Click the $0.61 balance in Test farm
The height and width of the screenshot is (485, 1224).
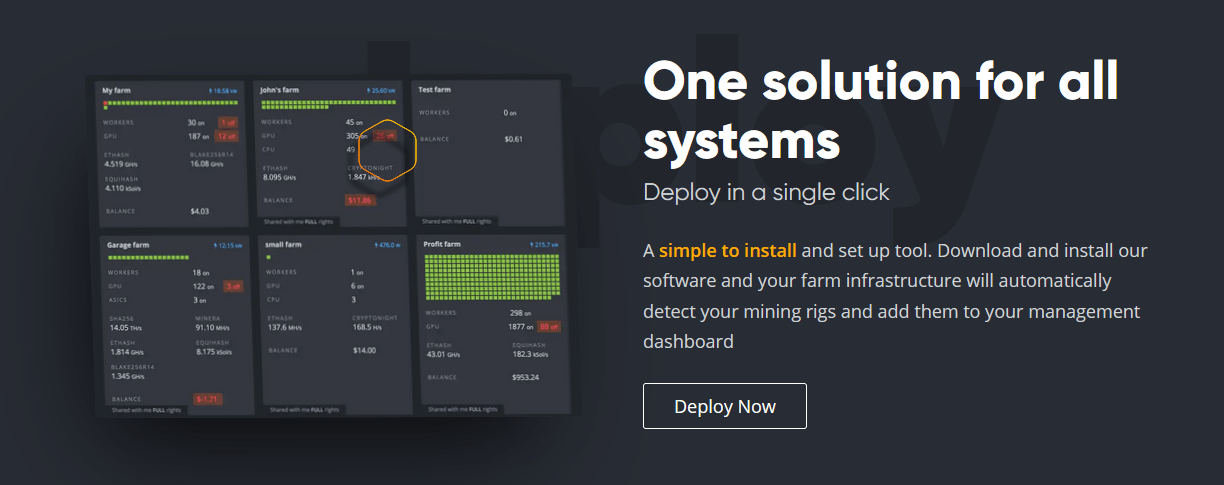tap(514, 139)
